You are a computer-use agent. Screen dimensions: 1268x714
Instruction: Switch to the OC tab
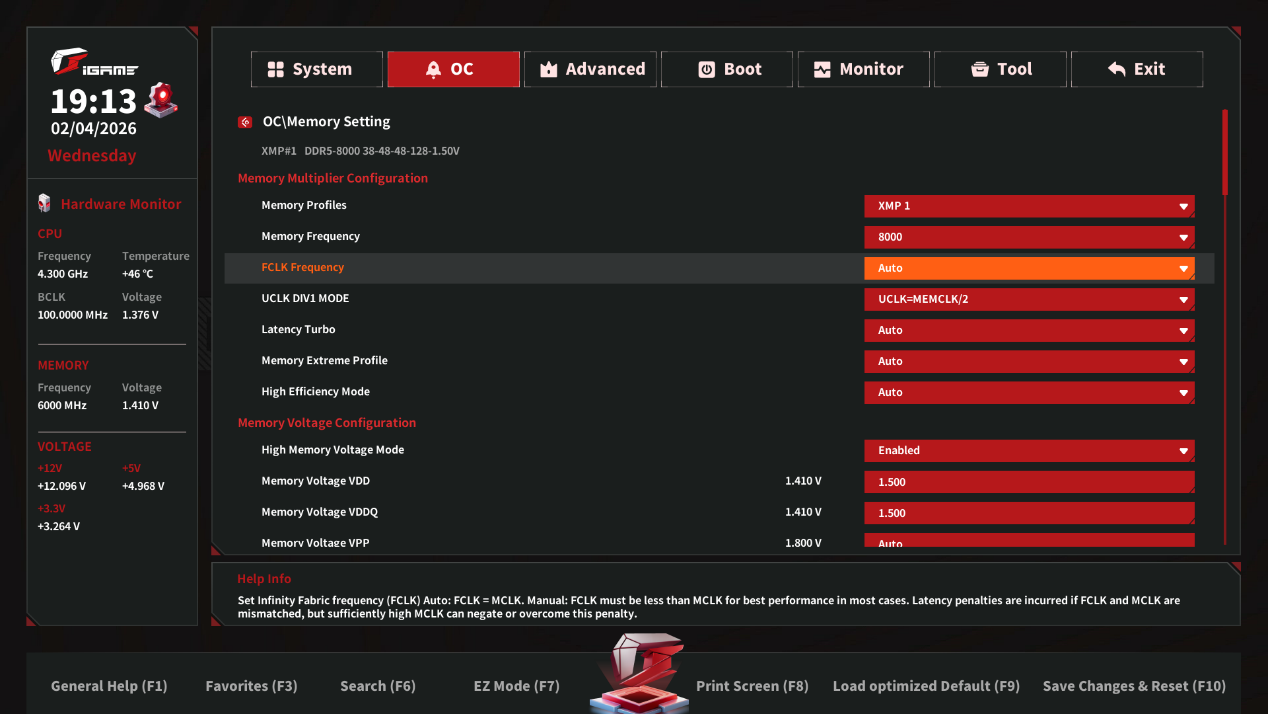(453, 69)
